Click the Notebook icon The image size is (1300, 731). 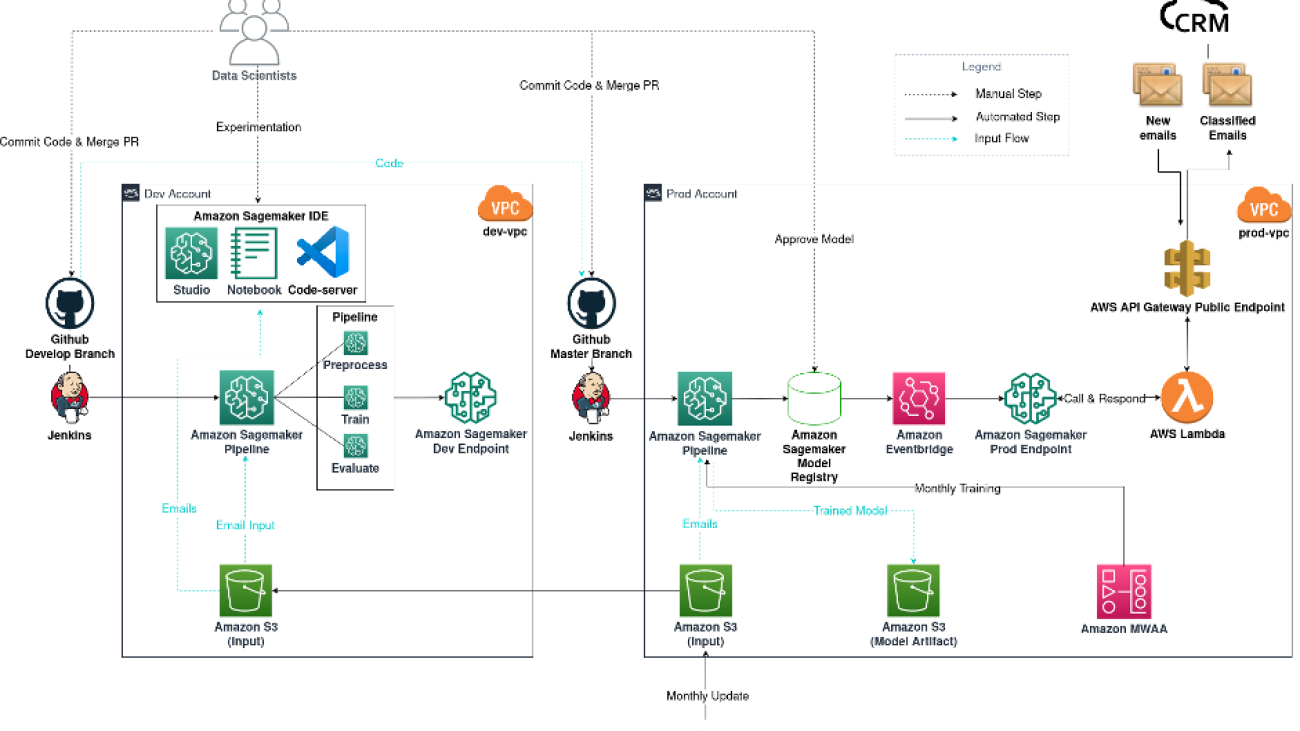(254, 252)
